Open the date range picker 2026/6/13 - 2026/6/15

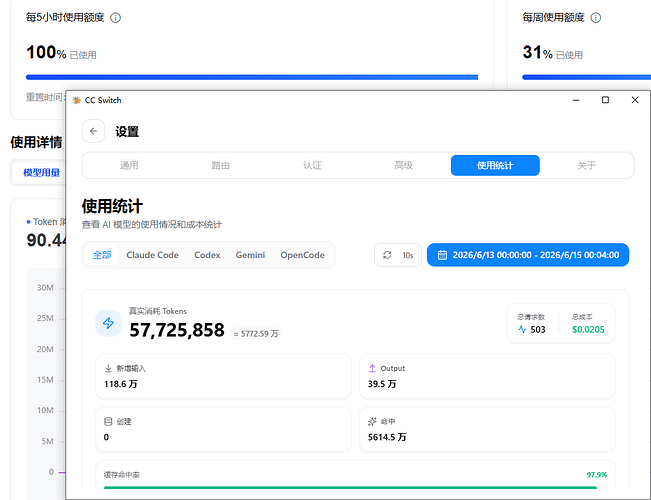[x=528, y=255]
